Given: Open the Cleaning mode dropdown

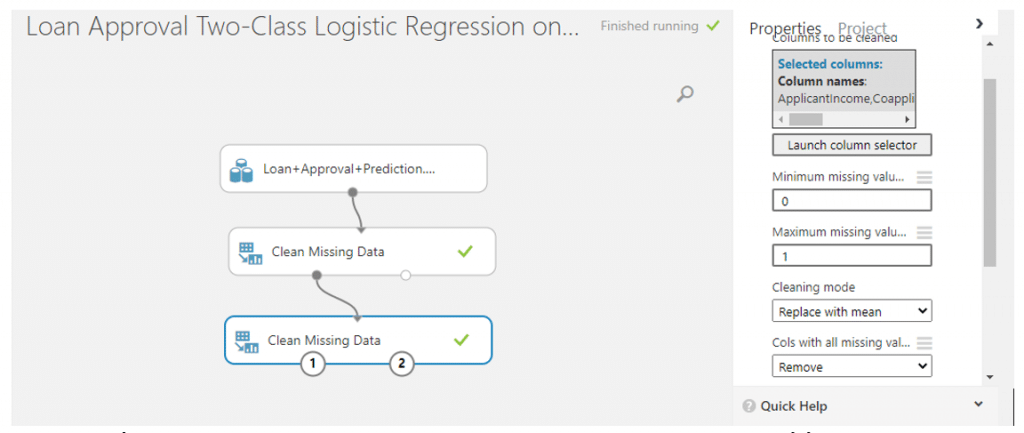Looking at the screenshot, I should [x=852, y=312].
